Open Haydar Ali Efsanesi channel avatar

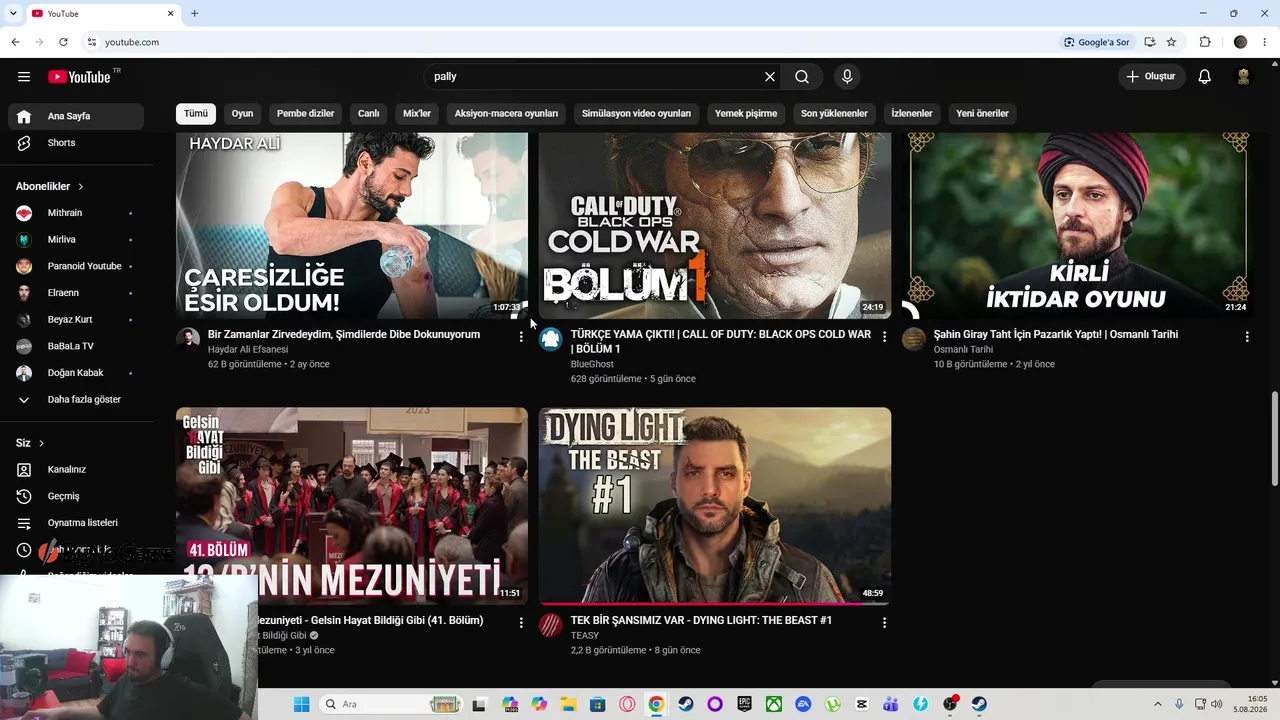click(188, 338)
